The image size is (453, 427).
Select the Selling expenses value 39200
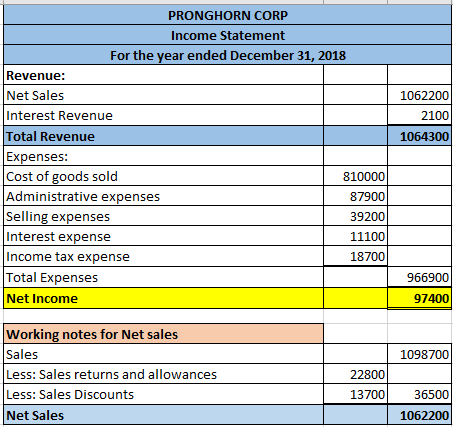tap(355, 216)
